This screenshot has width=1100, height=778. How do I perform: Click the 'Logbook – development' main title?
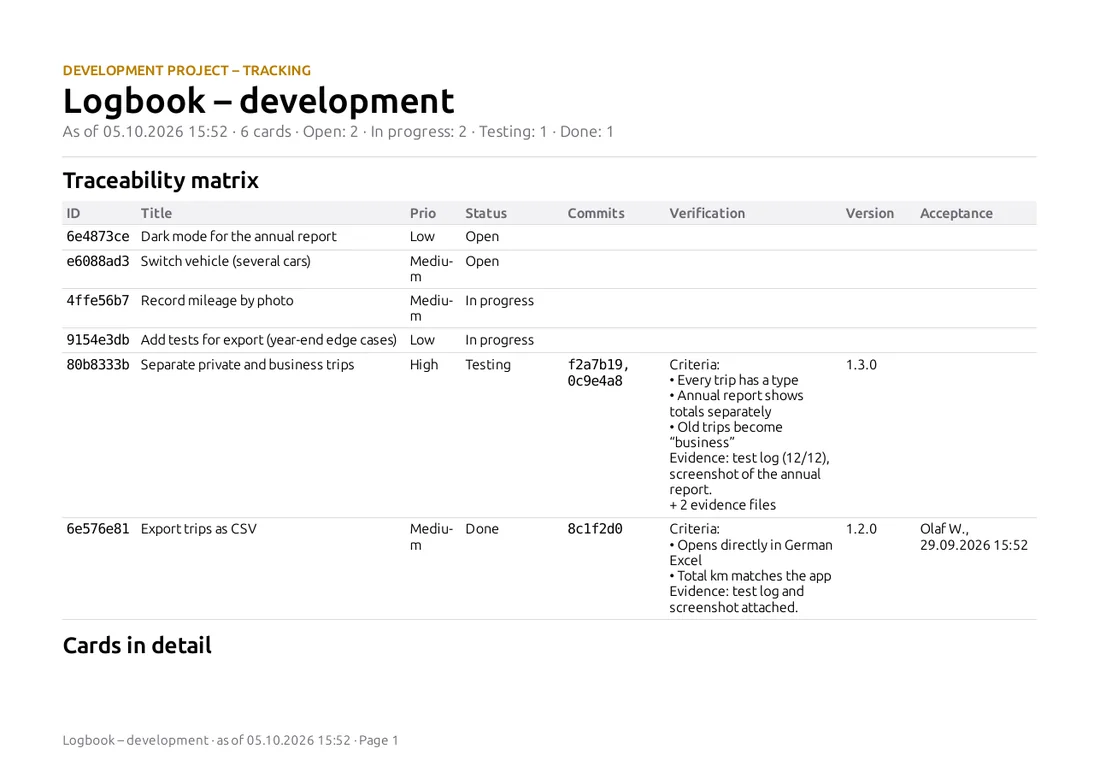pyautogui.click(x=258, y=101)
